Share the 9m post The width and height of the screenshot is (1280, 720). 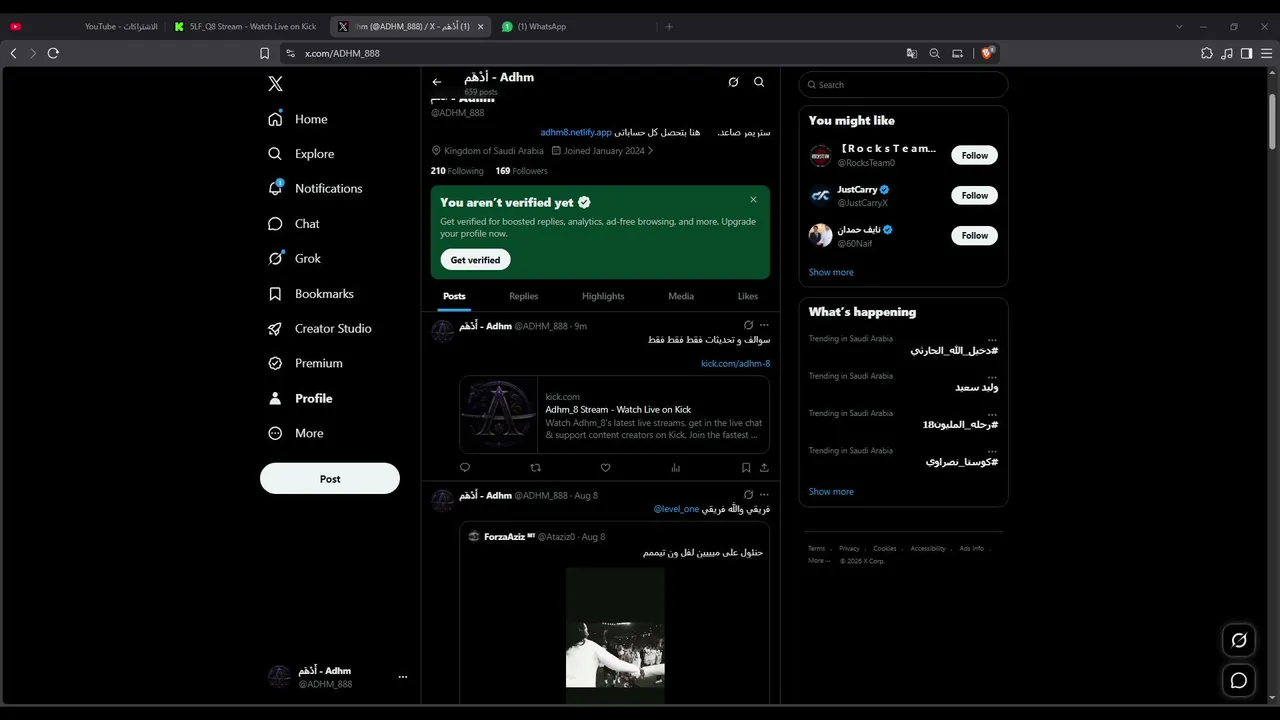764,467
